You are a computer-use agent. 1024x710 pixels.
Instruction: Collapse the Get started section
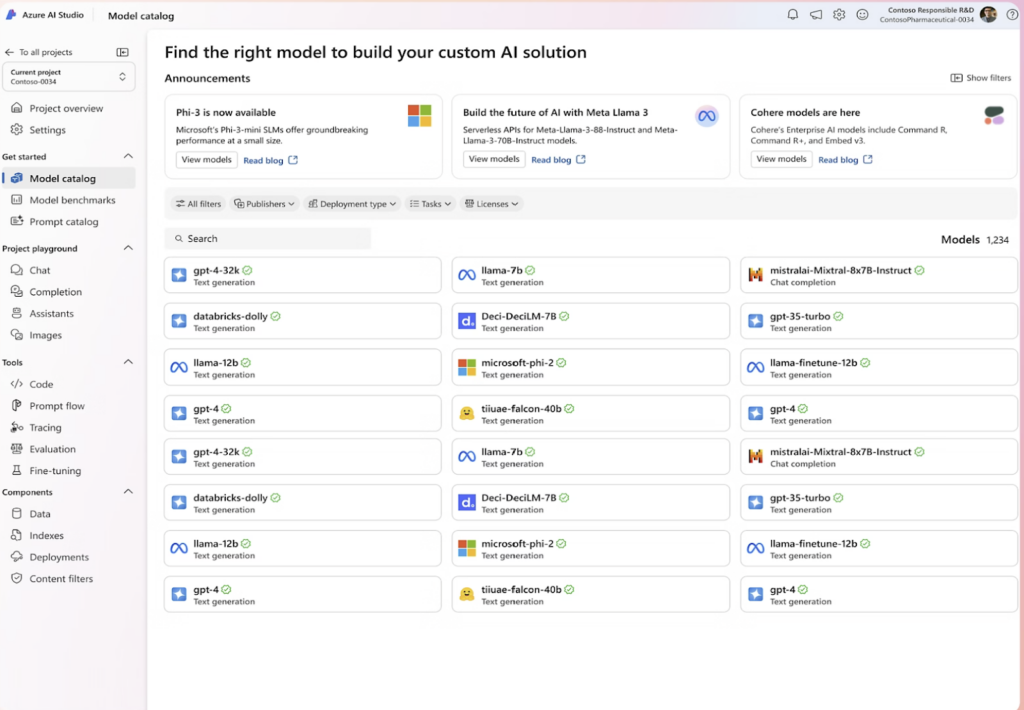(x=128, y=156)
